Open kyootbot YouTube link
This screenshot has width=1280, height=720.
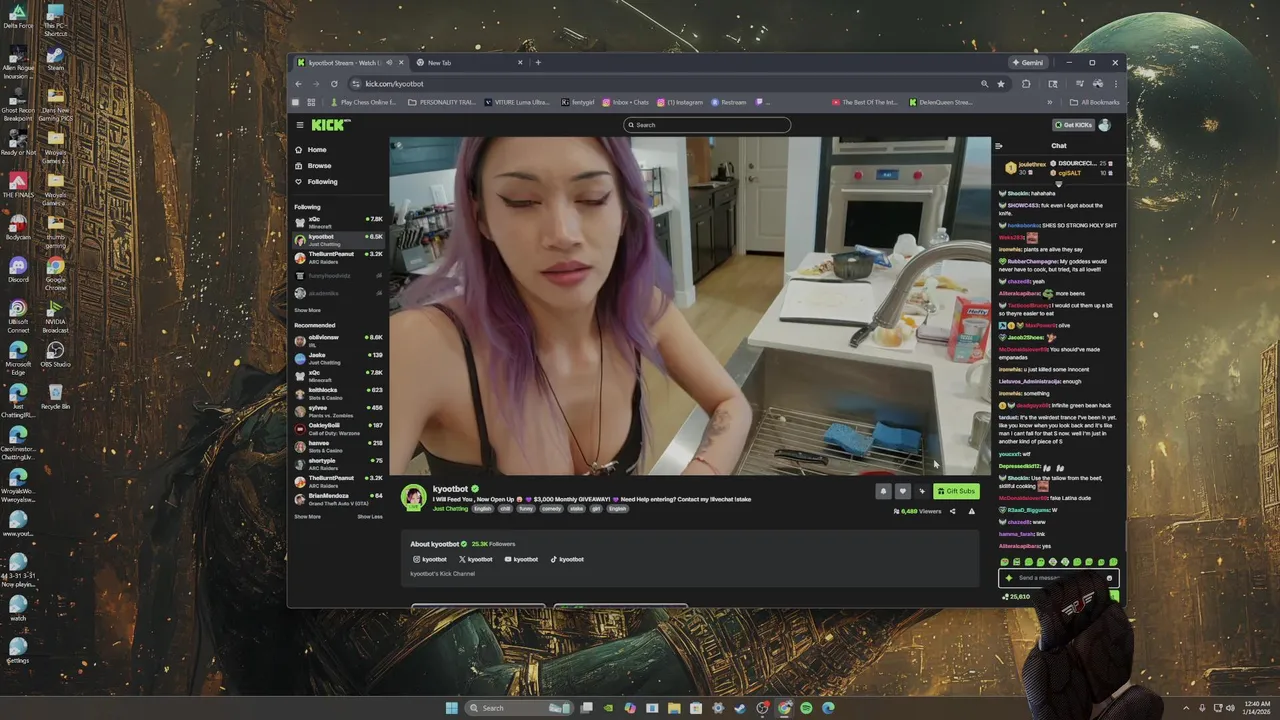coord(521,560)
